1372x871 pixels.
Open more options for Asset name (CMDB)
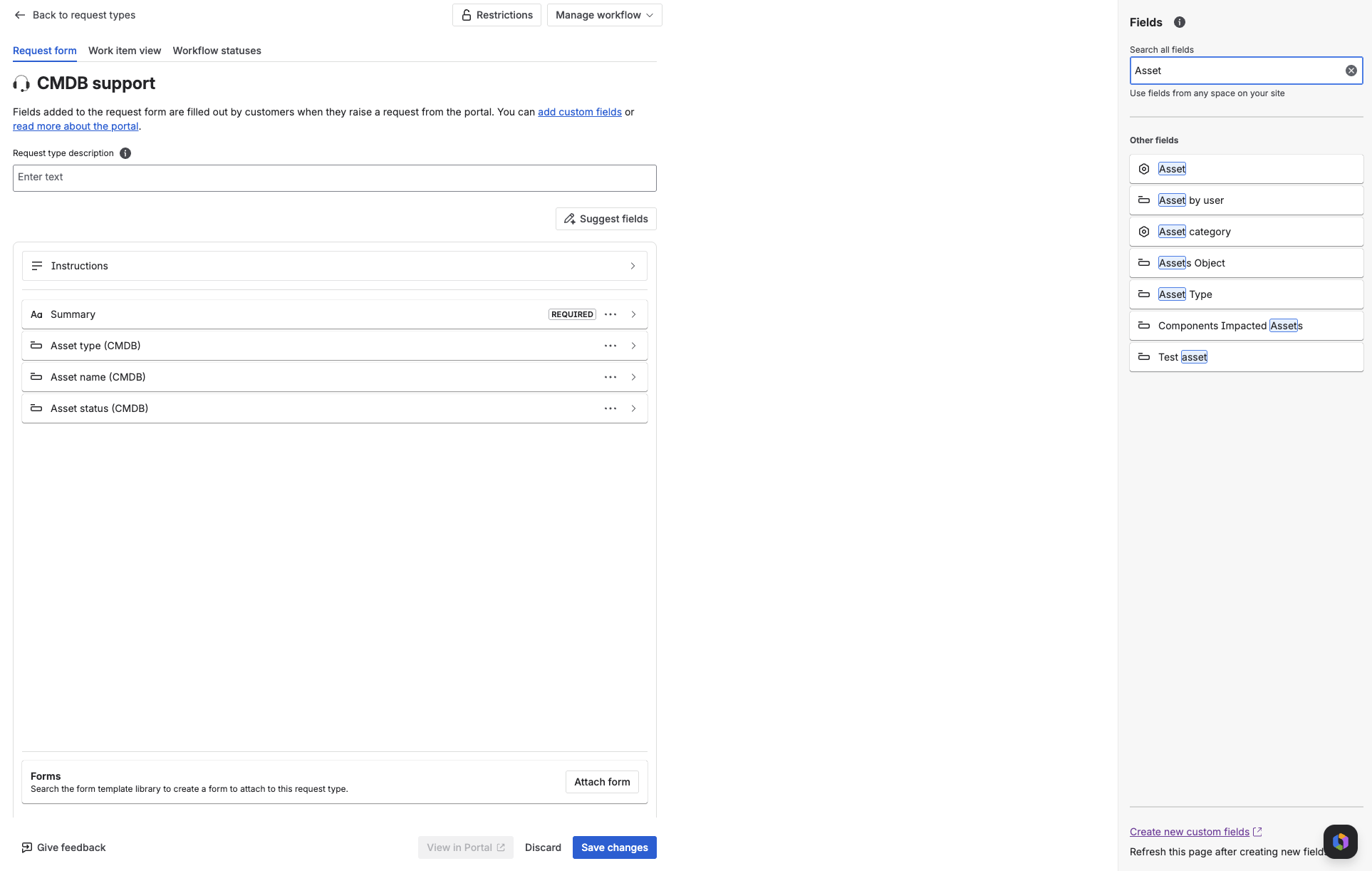tap(610, 377)
